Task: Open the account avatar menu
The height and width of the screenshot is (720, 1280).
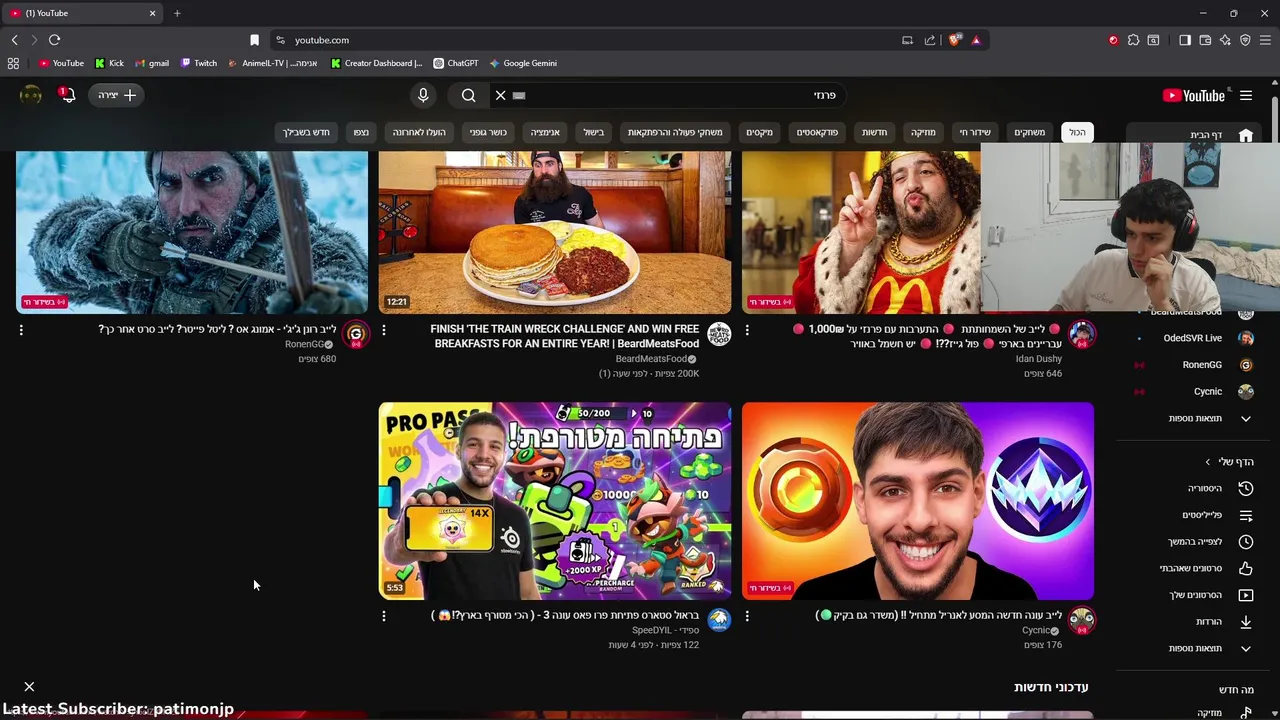Action: click(x=30, y=95)
